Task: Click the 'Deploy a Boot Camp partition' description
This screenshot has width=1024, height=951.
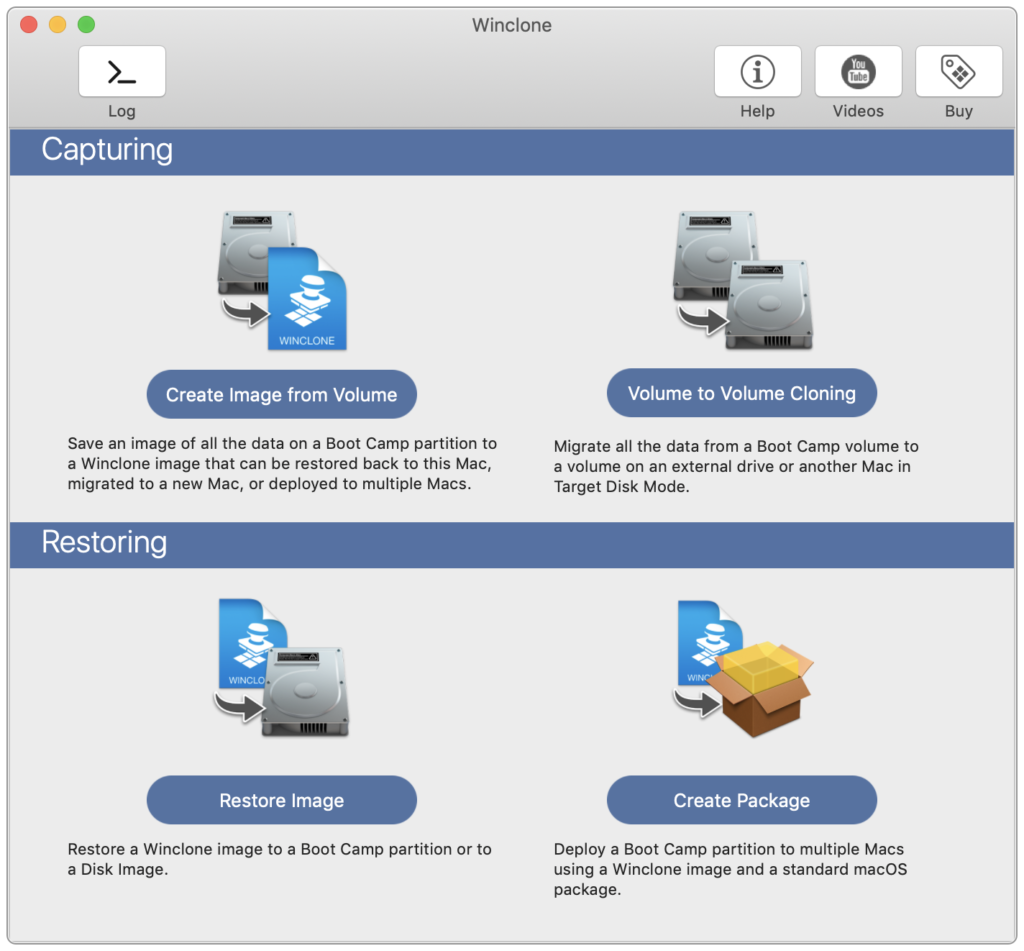Action: point(730,869)
